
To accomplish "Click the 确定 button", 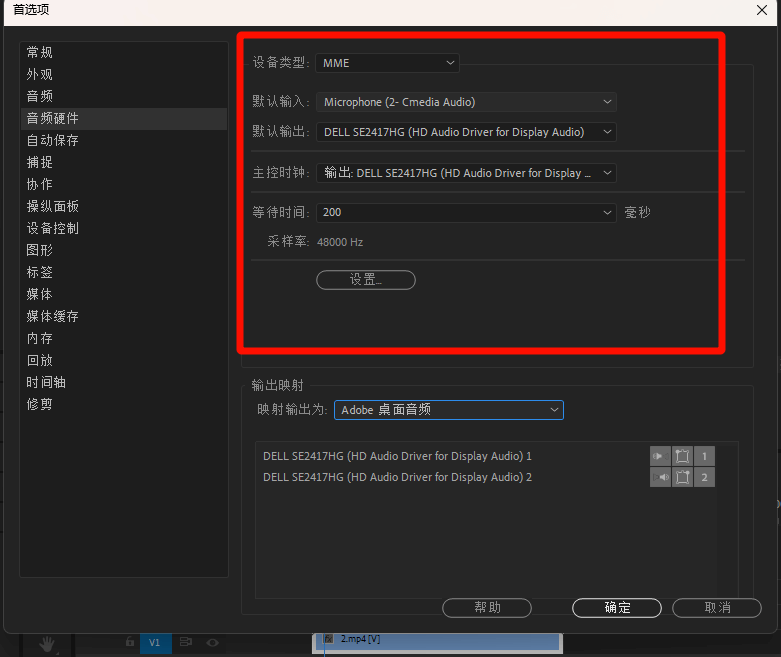I will coord(617,608).
